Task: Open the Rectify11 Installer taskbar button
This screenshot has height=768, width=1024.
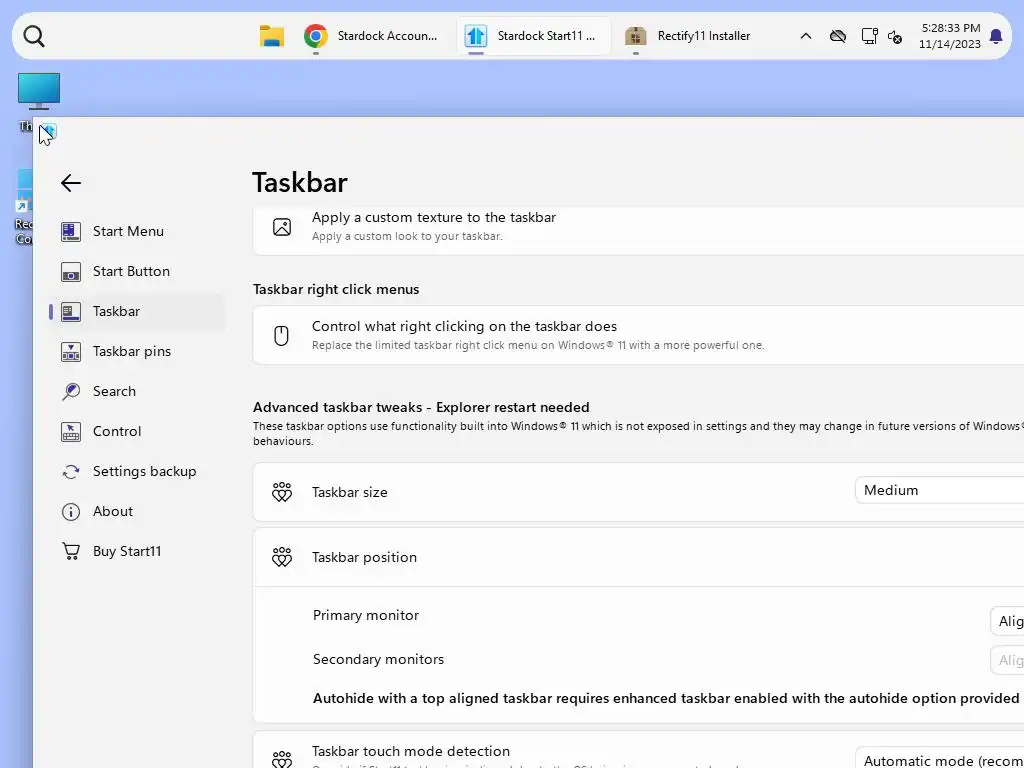Action: point(688,36)
